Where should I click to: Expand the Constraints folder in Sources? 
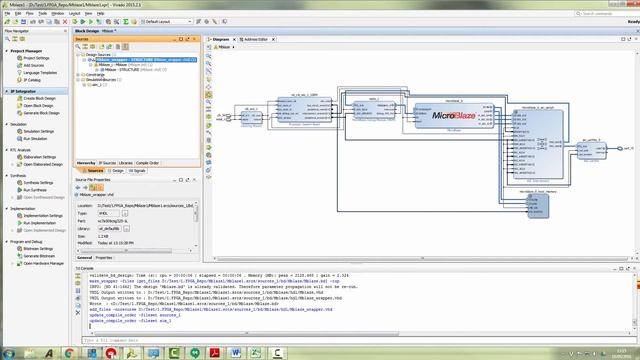pos(78,75)
